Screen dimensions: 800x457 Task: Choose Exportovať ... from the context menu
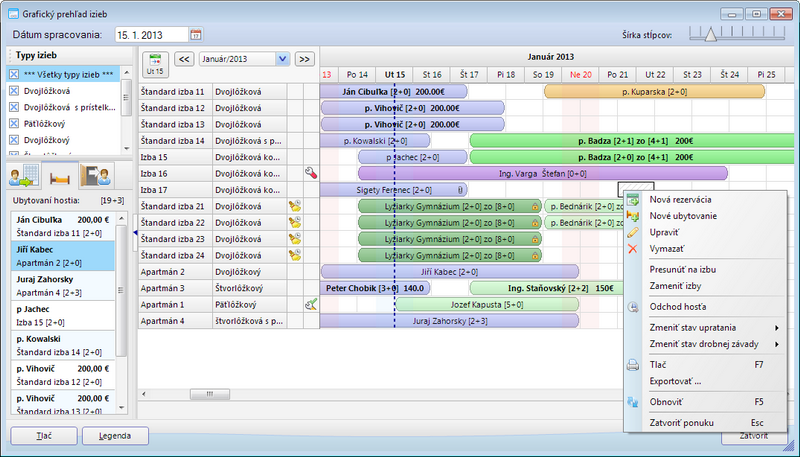(675, 381)
